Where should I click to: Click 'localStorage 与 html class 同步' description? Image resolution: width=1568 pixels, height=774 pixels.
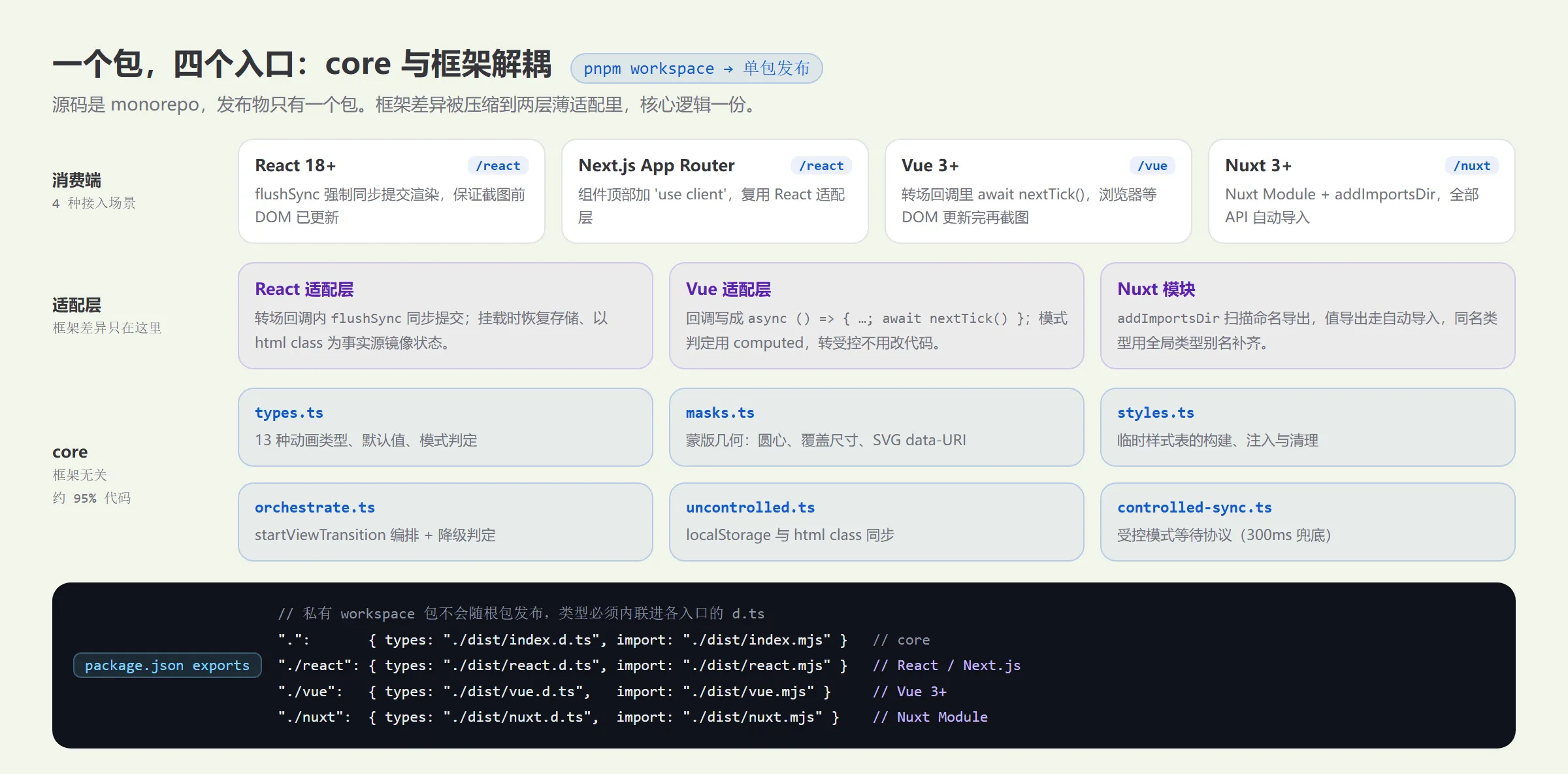click(x=790, y=535)
